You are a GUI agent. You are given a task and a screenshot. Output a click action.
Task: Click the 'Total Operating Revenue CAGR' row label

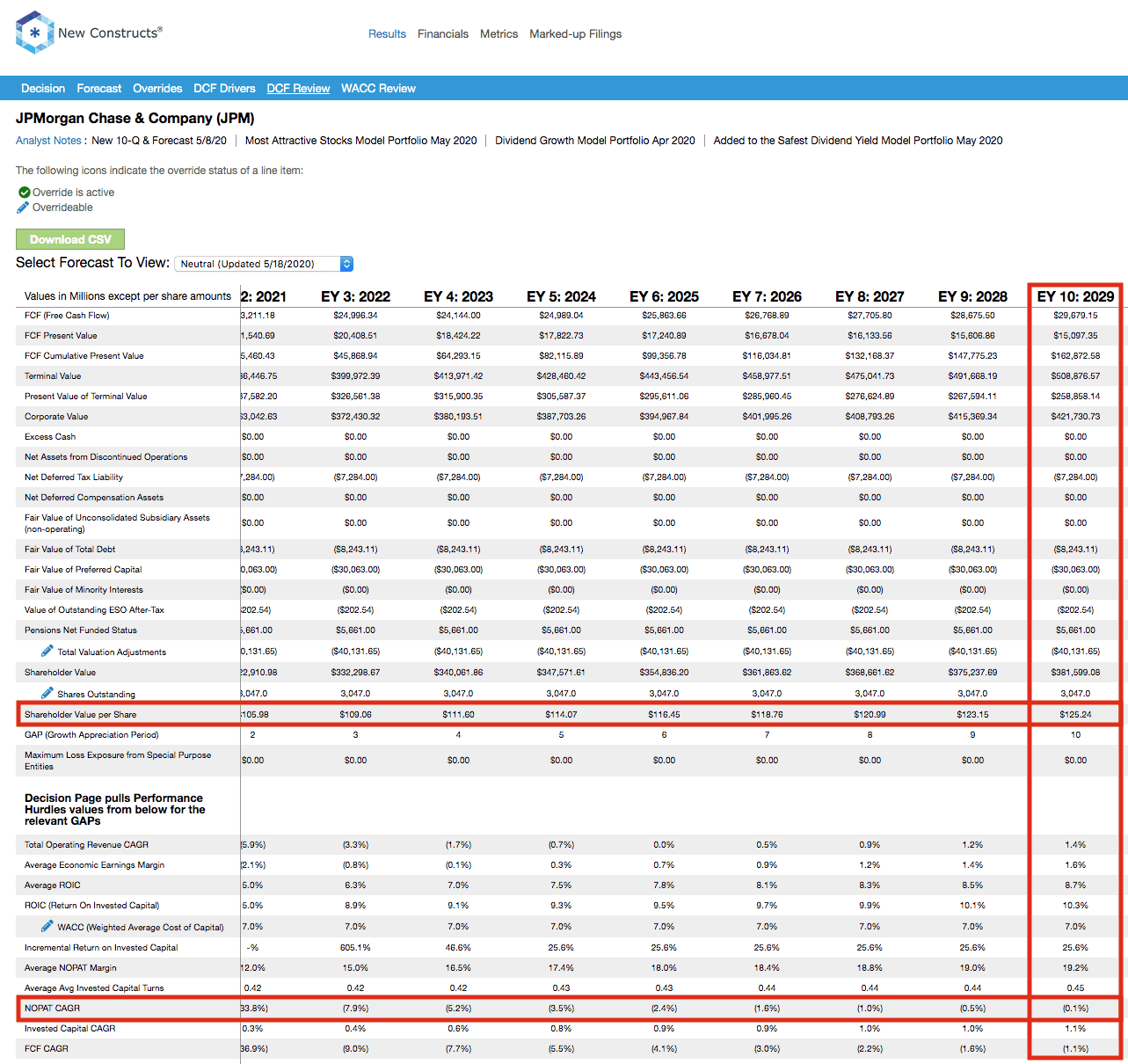point(86,845)
